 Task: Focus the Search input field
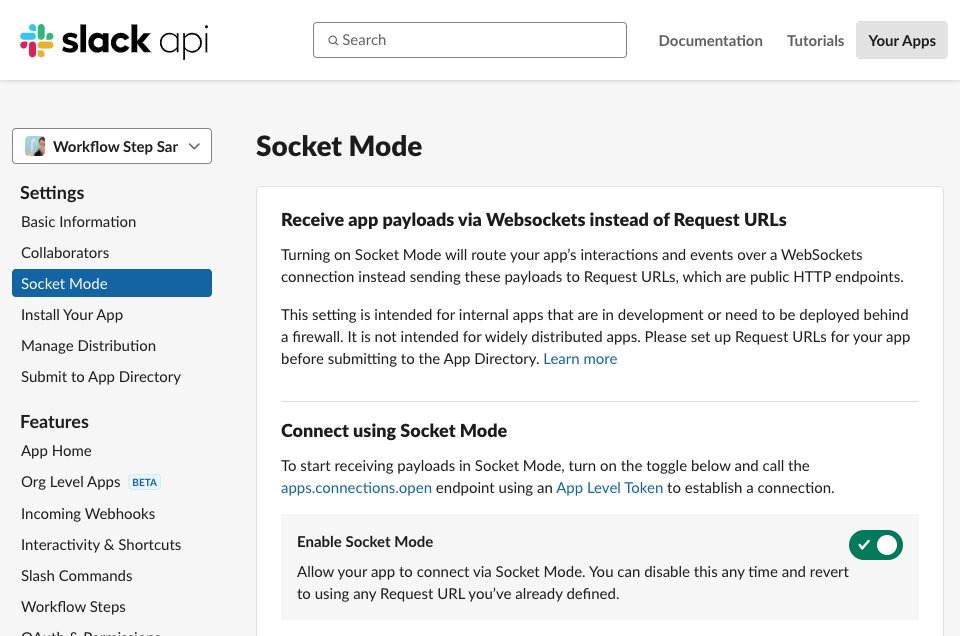pos(480,40)
